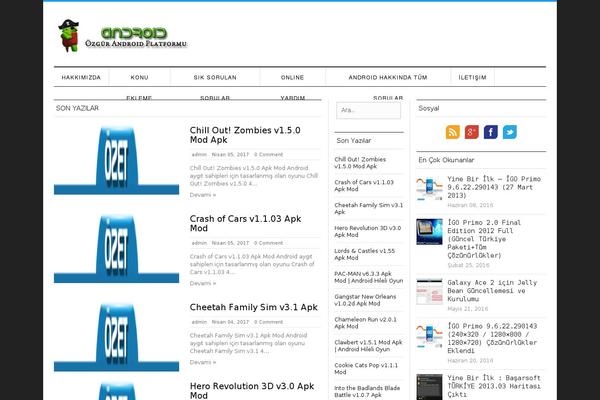600x400 pixels.
Task: Click the Ara search input field
Action: coord(368,110)
